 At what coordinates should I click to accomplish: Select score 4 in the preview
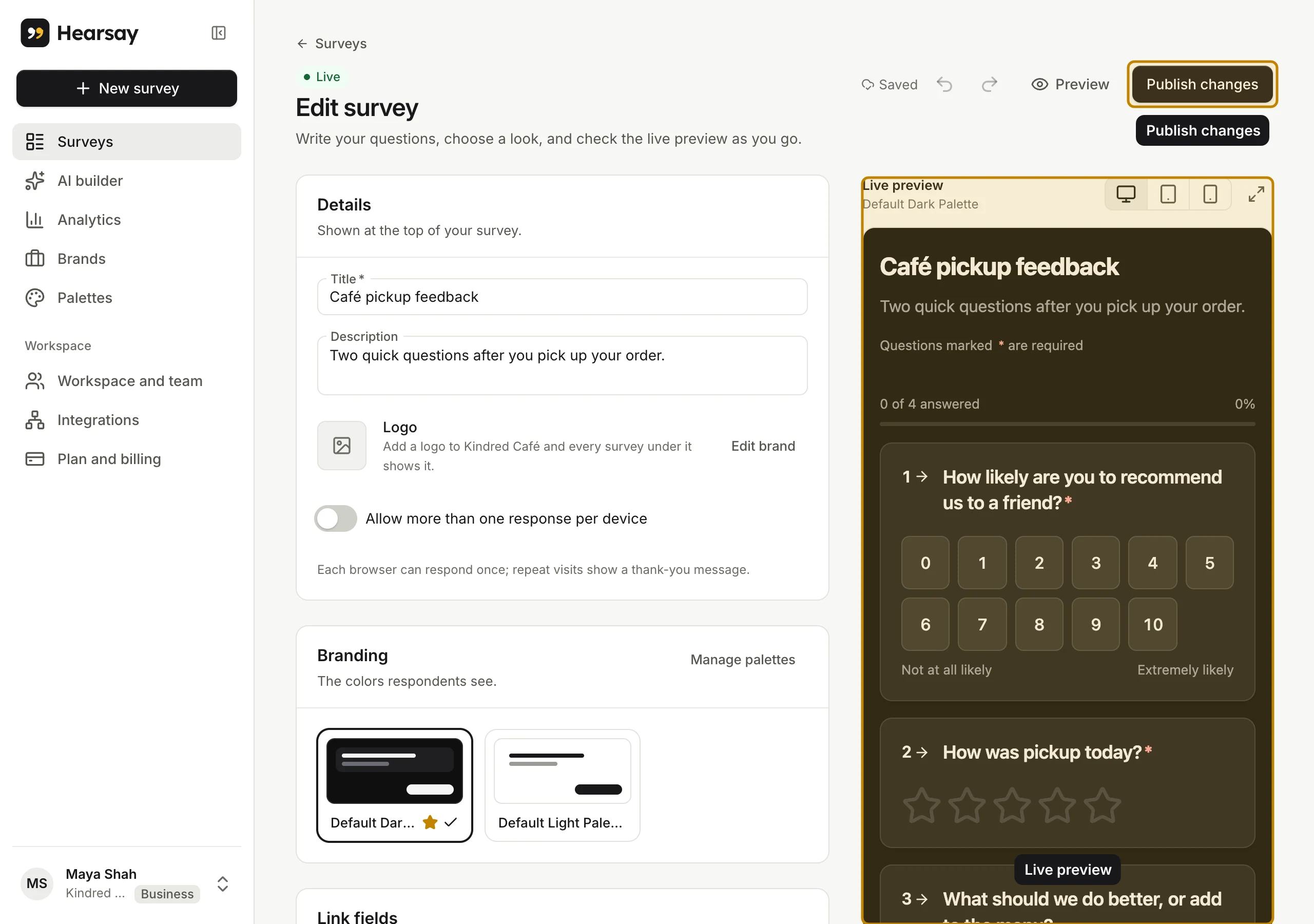[x=1153, y=562]
